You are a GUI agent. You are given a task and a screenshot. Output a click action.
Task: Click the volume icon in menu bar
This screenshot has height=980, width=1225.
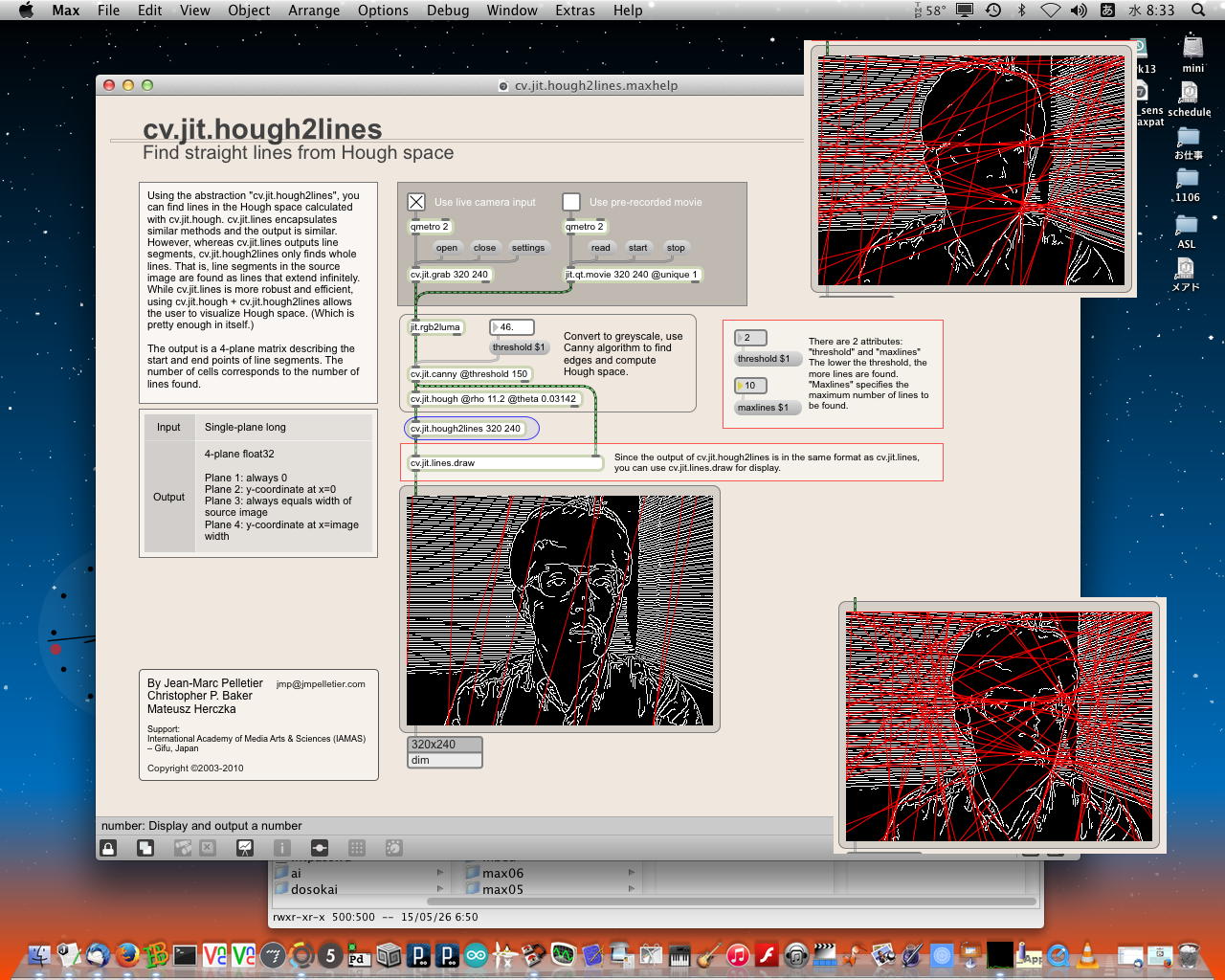pos(1079,11)
